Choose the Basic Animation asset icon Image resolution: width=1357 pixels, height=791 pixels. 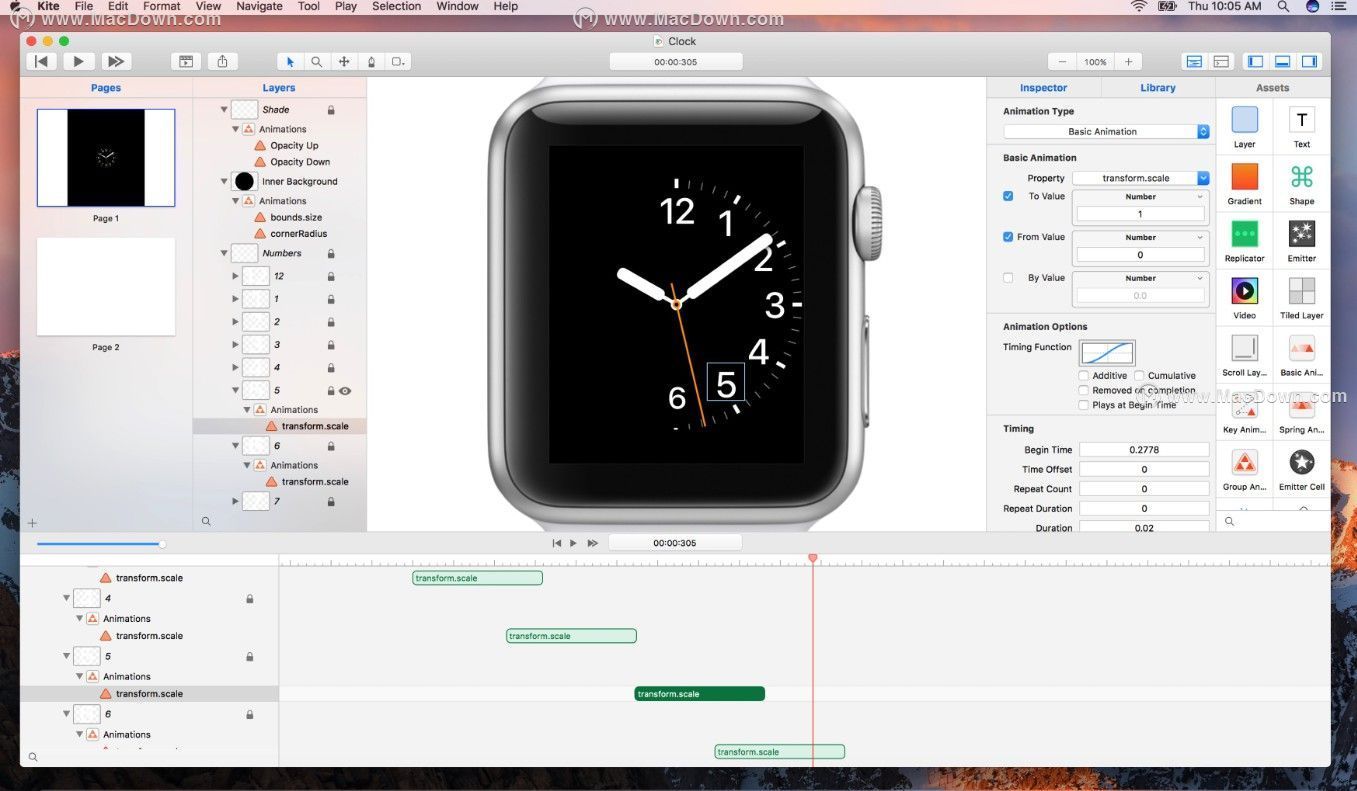point(1302,348)
